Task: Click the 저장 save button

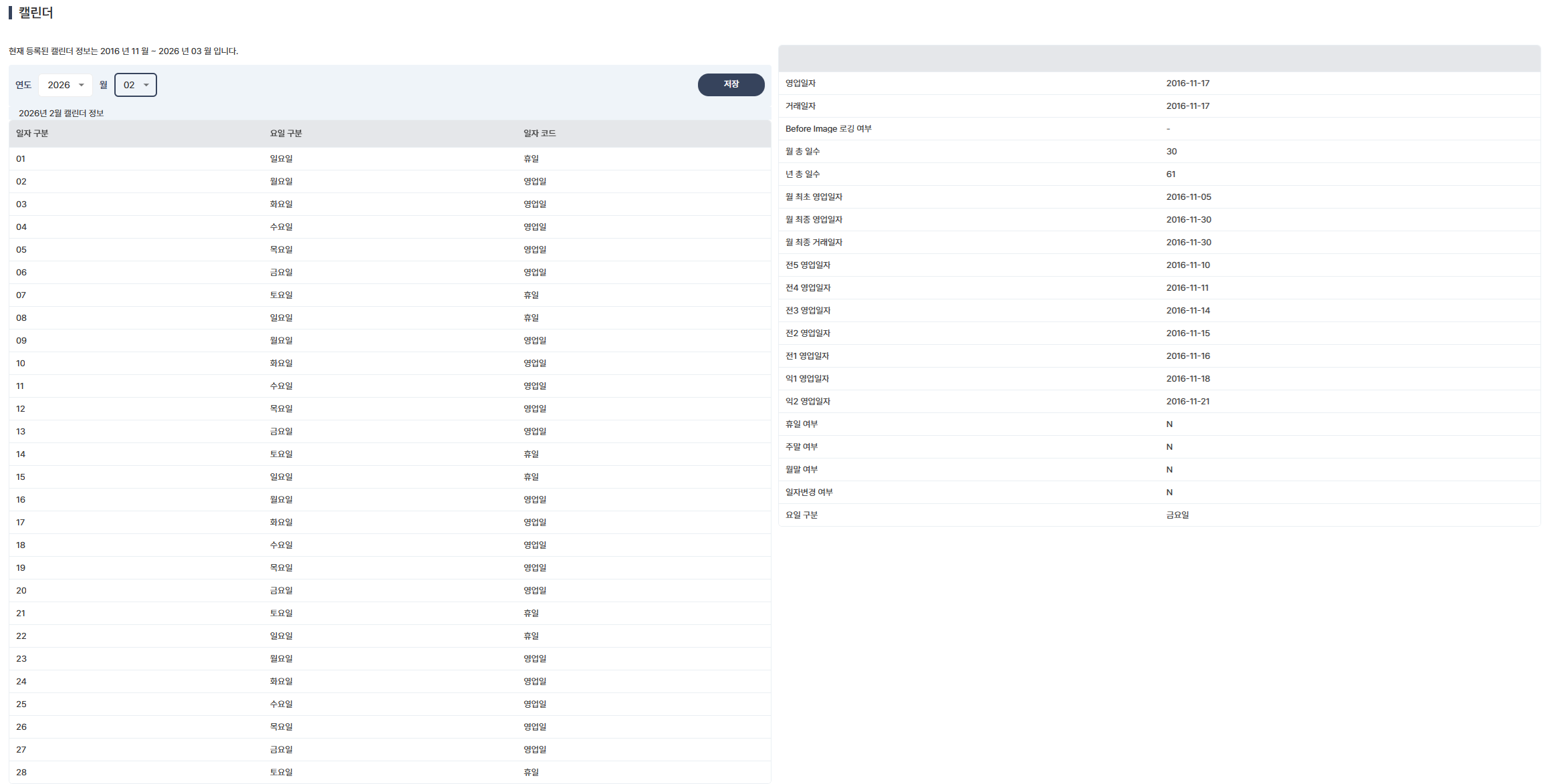Action: coord(731,84)
